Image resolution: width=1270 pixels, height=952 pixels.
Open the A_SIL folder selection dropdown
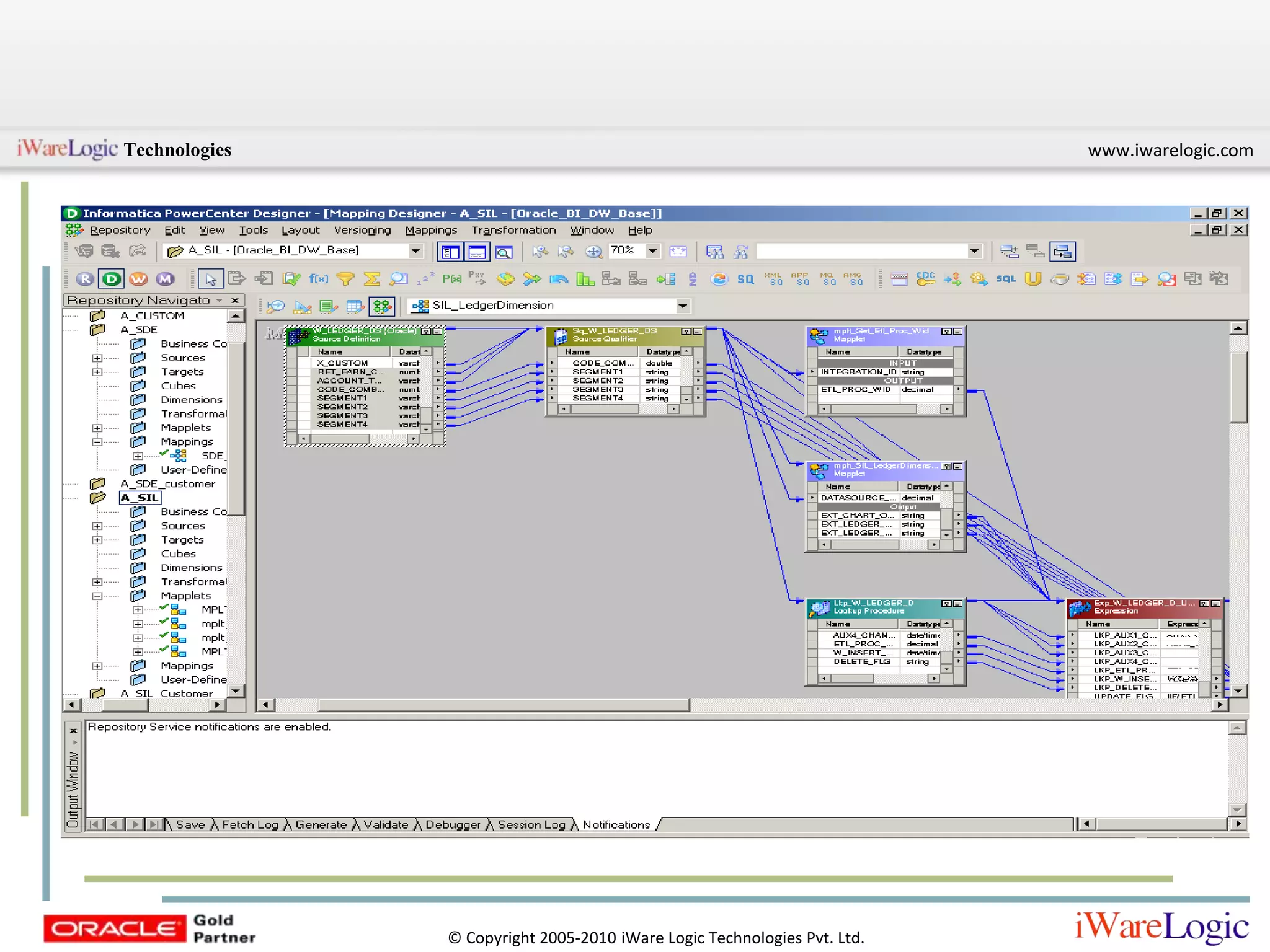coord(415,251)
